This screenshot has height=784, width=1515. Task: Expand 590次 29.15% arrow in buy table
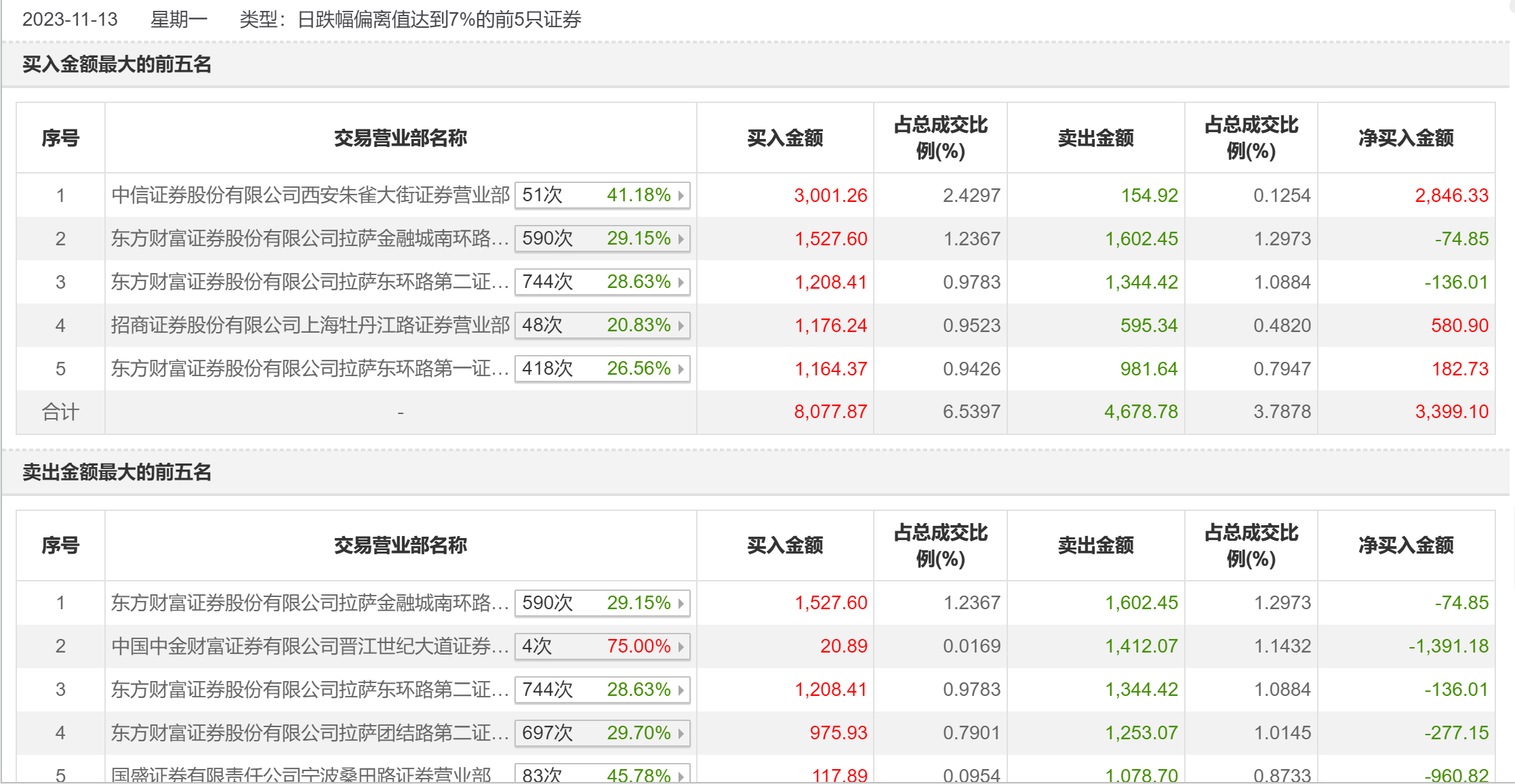click(x=681, y=239)
